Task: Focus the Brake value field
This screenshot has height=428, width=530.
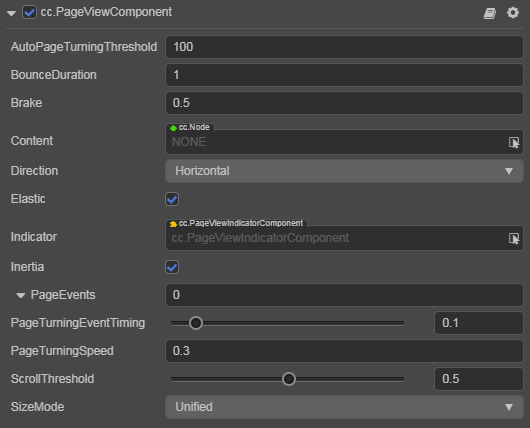Action: [x=344, y=103]
